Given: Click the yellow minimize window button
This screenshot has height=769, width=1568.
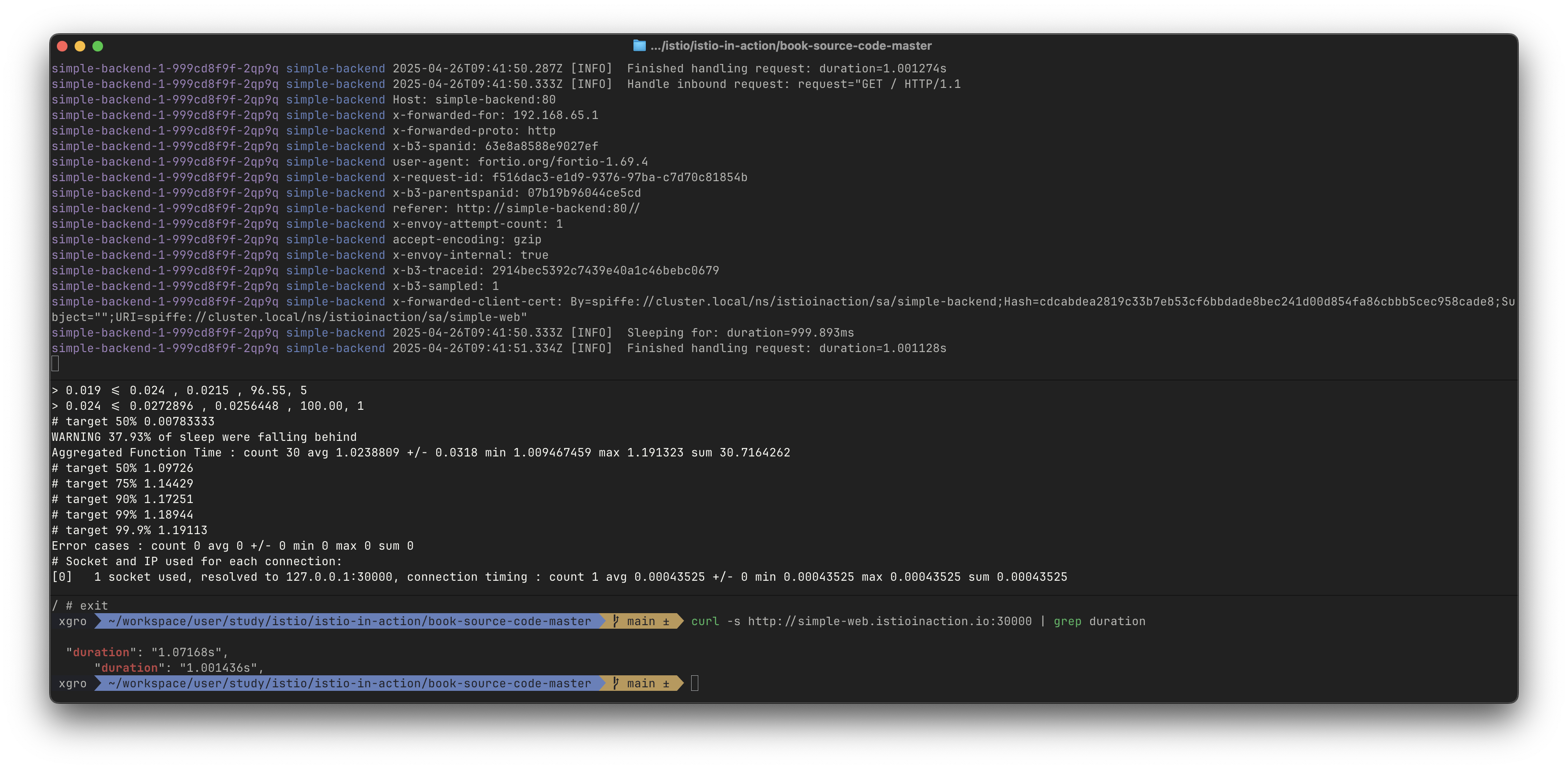Looking at the screenshot, I should [x=80, y=46].
